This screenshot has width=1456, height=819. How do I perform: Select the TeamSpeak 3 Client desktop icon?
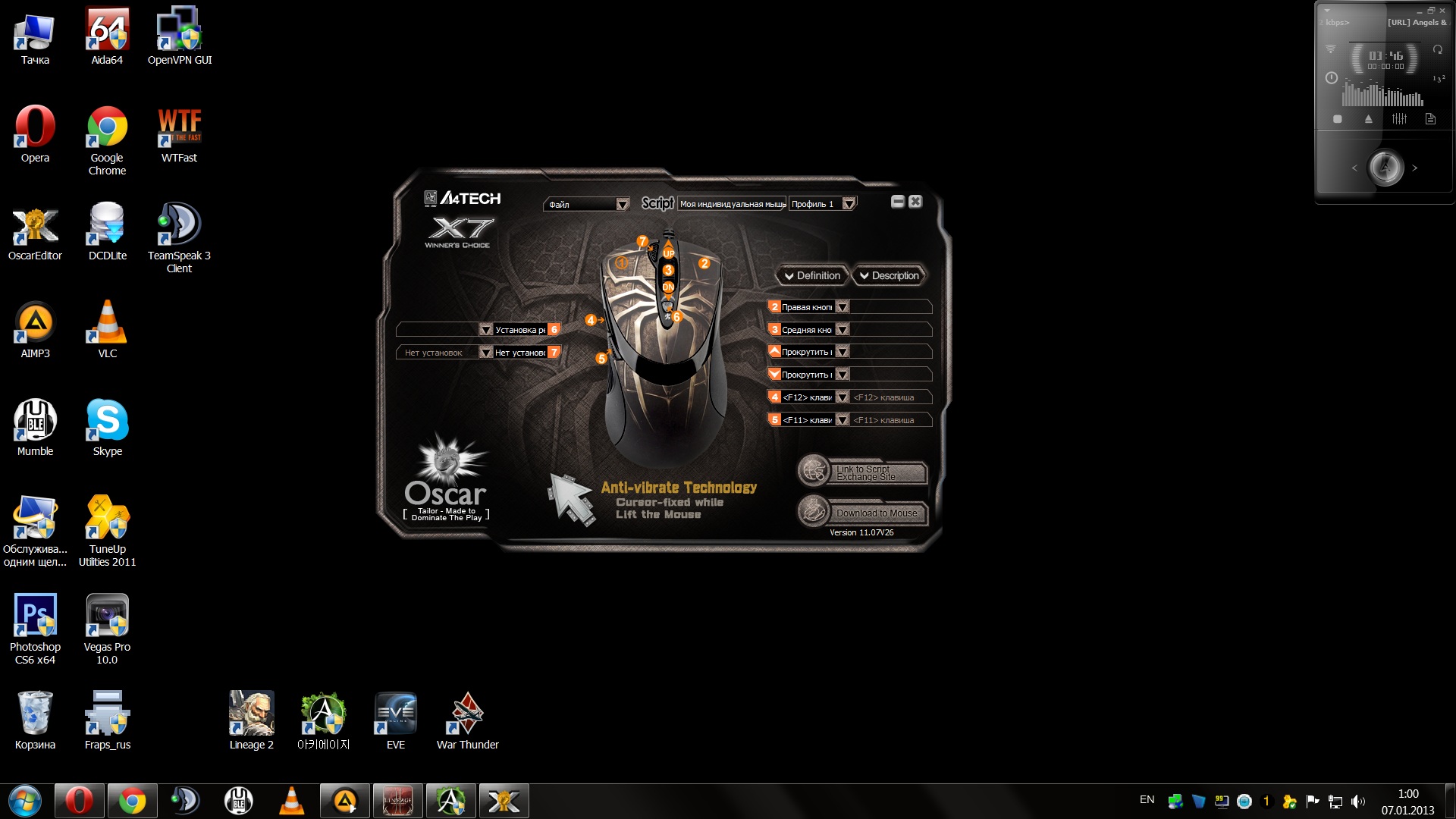click(x=180, y=239)
